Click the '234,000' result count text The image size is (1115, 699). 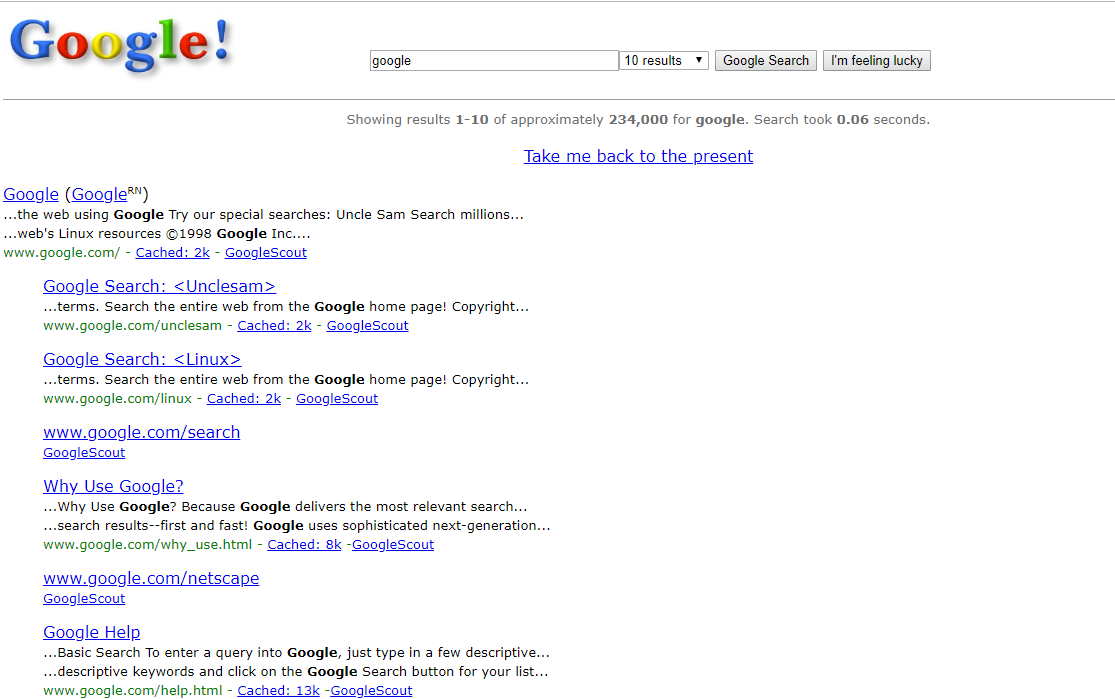pyautogui.click(x=638, y=119)
